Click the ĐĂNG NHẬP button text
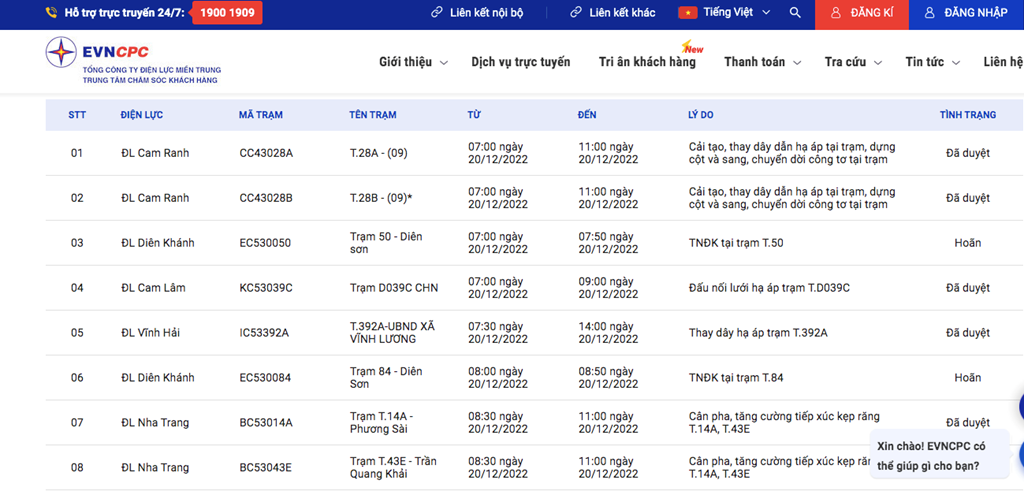This screenshot has width=1024, height=495. click(975, 13)
